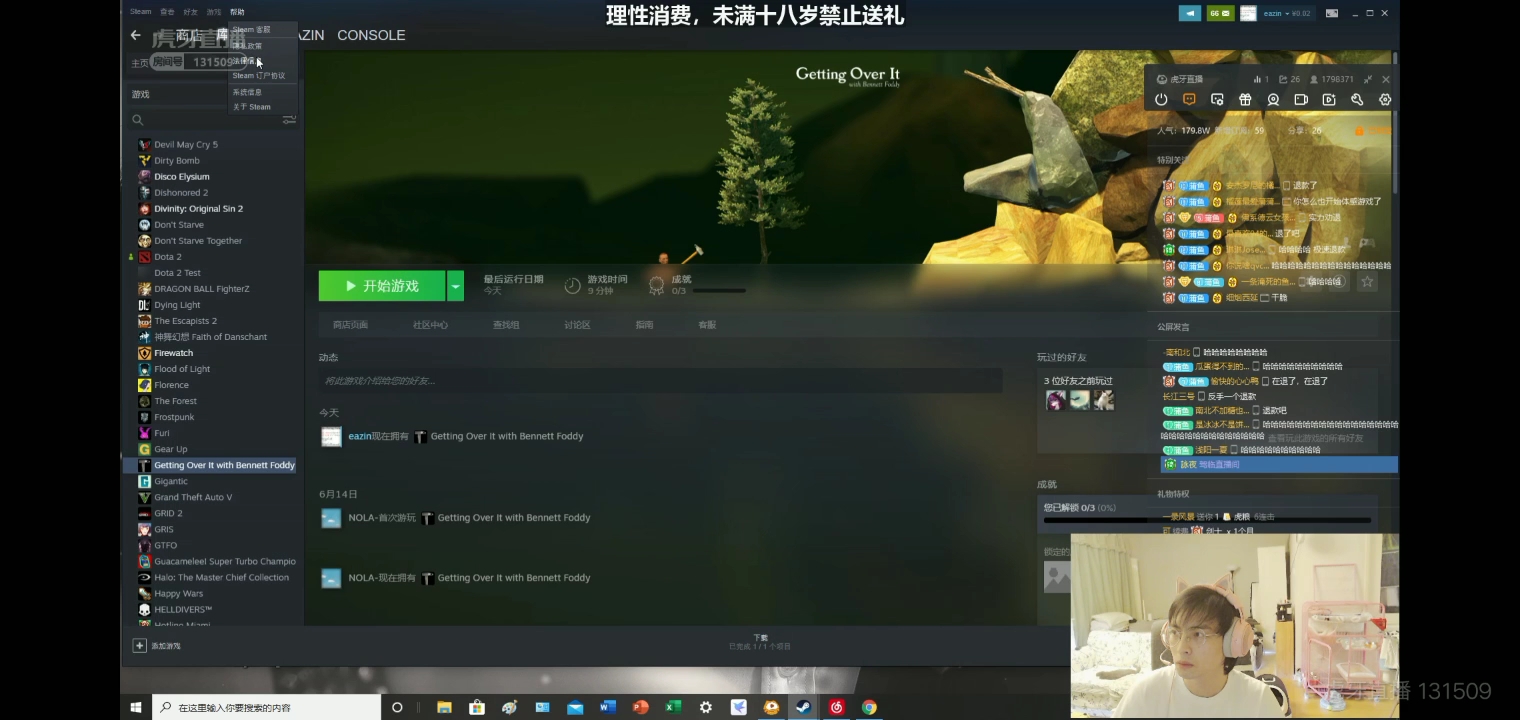Open library filter settings icon

click(289, 120)
